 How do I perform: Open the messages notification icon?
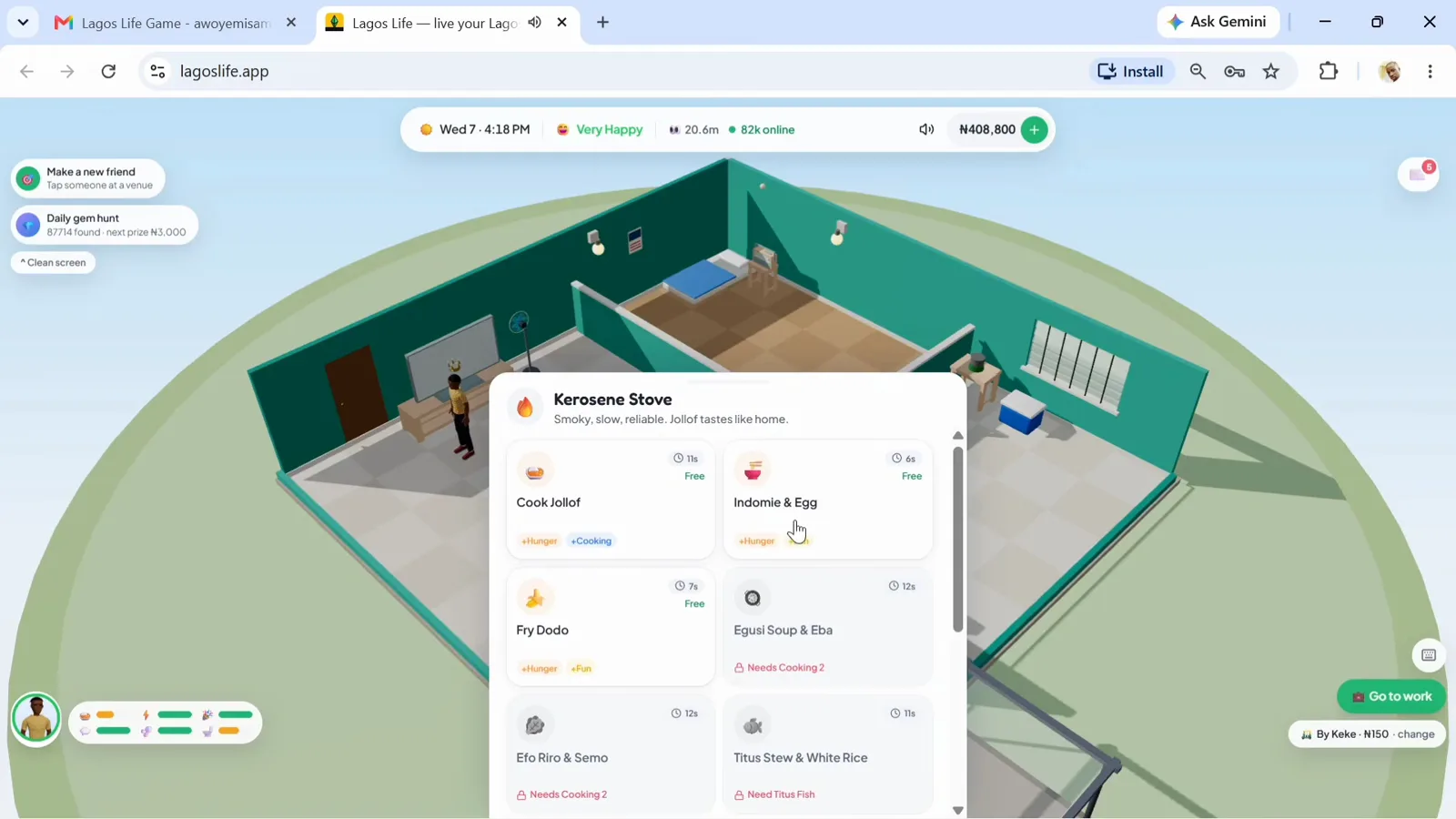pos(1418,174)
